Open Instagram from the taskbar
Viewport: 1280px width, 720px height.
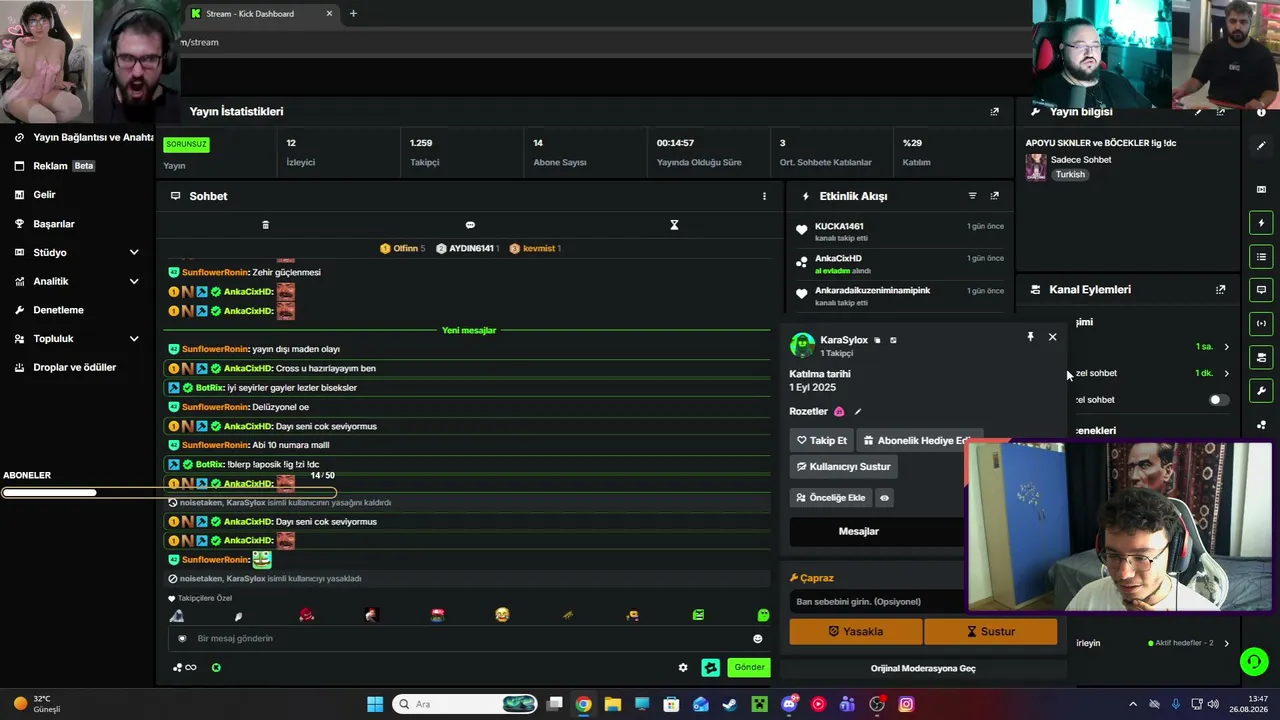[x=906, y=704]
